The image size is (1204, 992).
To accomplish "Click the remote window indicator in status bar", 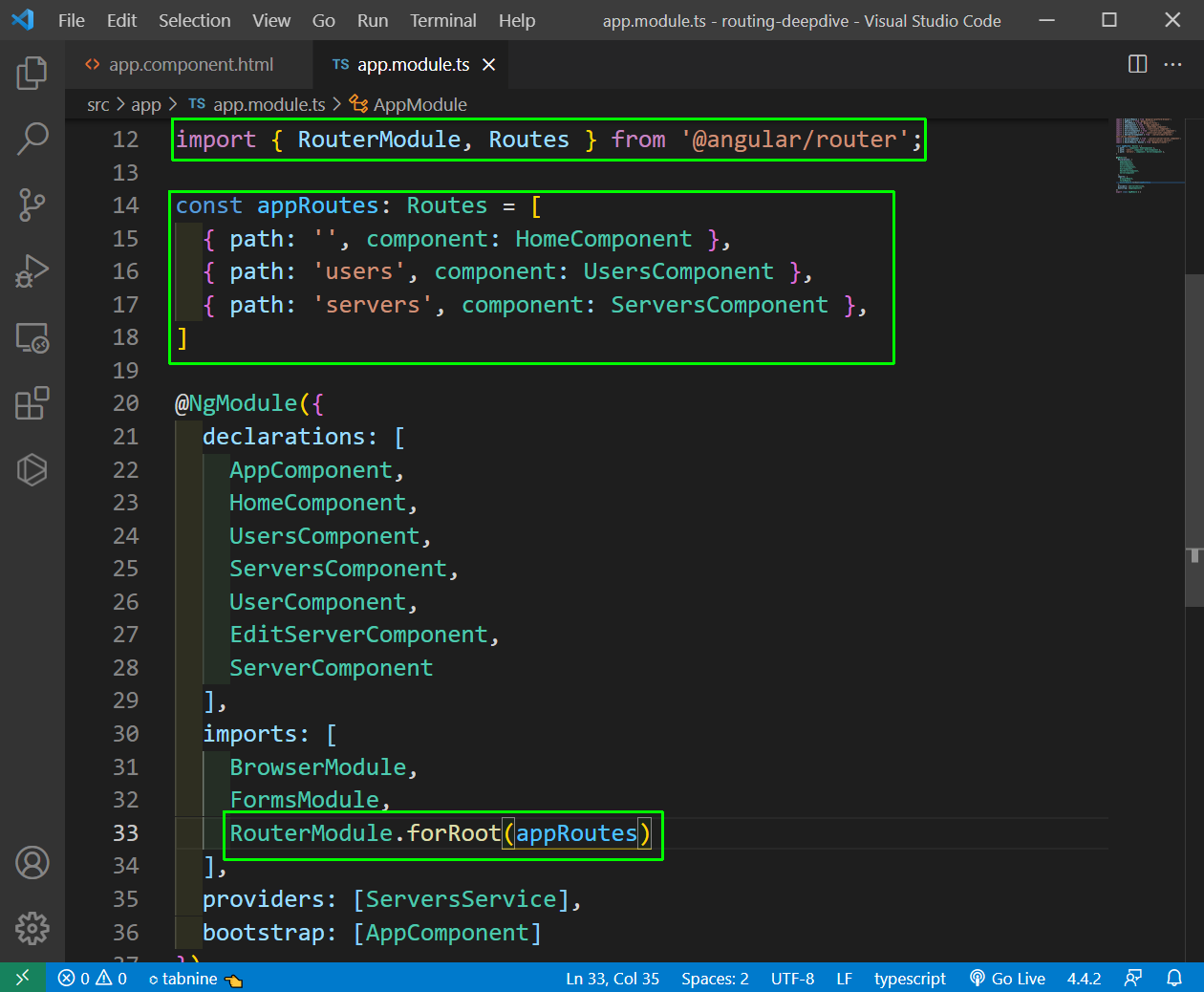I will coord(23,978).
